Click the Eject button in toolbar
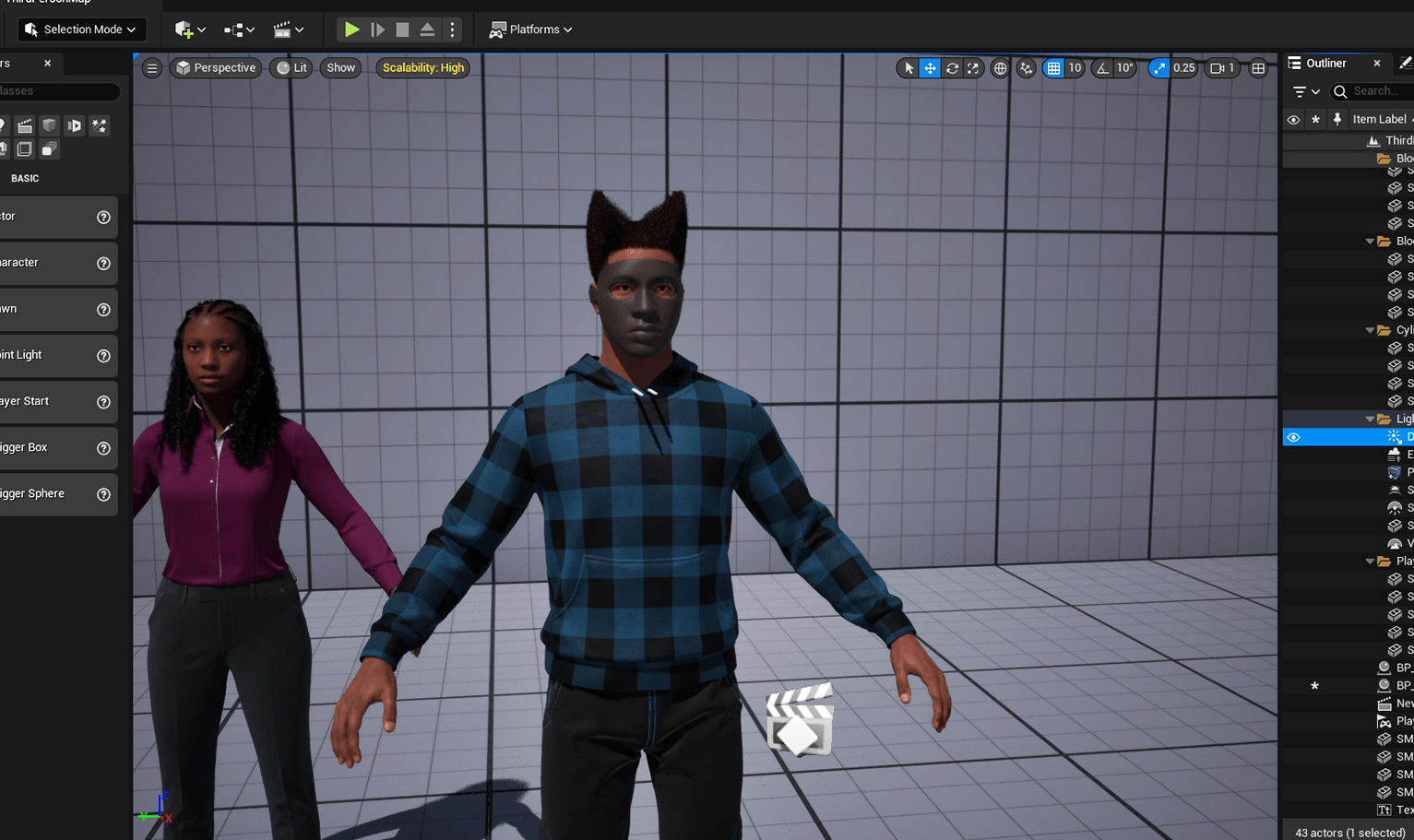 point(427,30)
